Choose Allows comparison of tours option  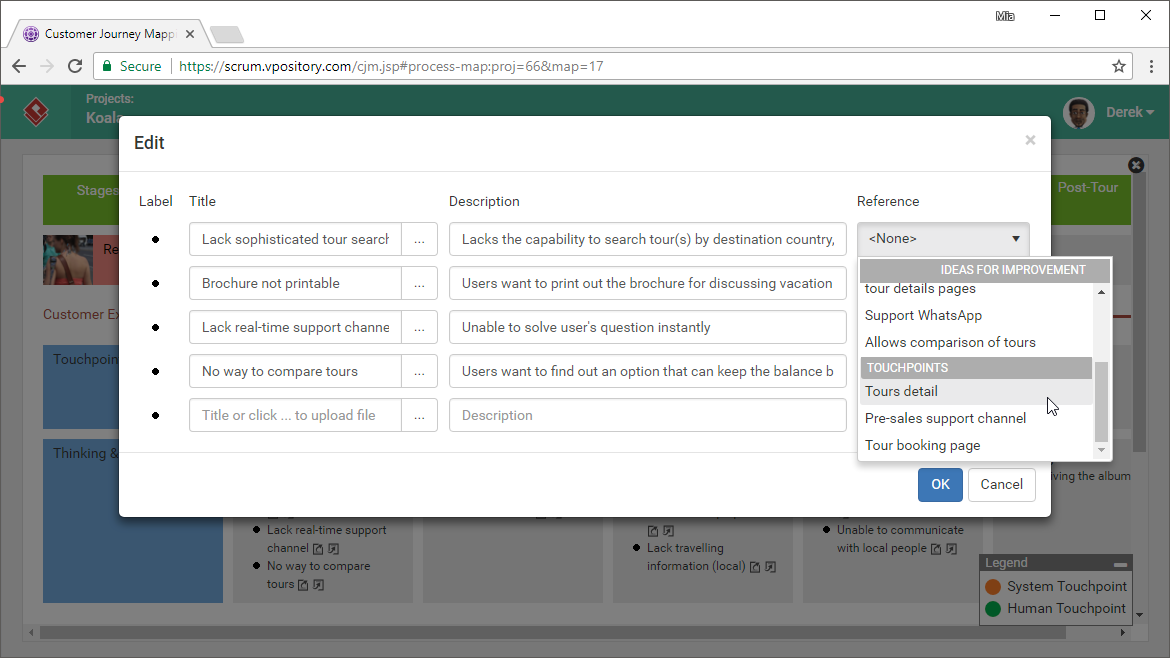tap(977, 342)
